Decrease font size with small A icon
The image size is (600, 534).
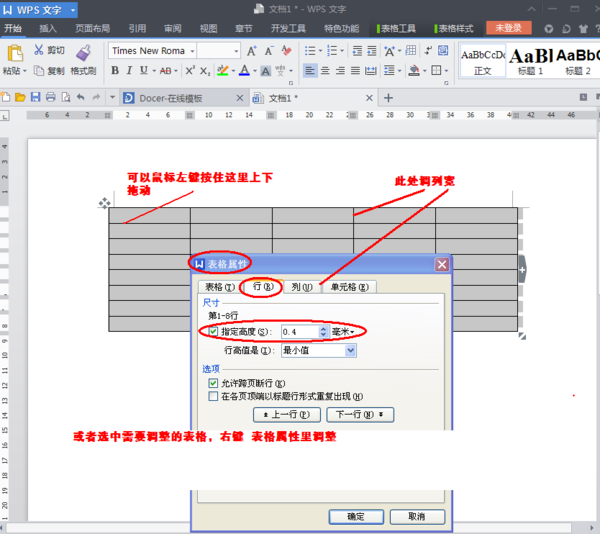269,50
